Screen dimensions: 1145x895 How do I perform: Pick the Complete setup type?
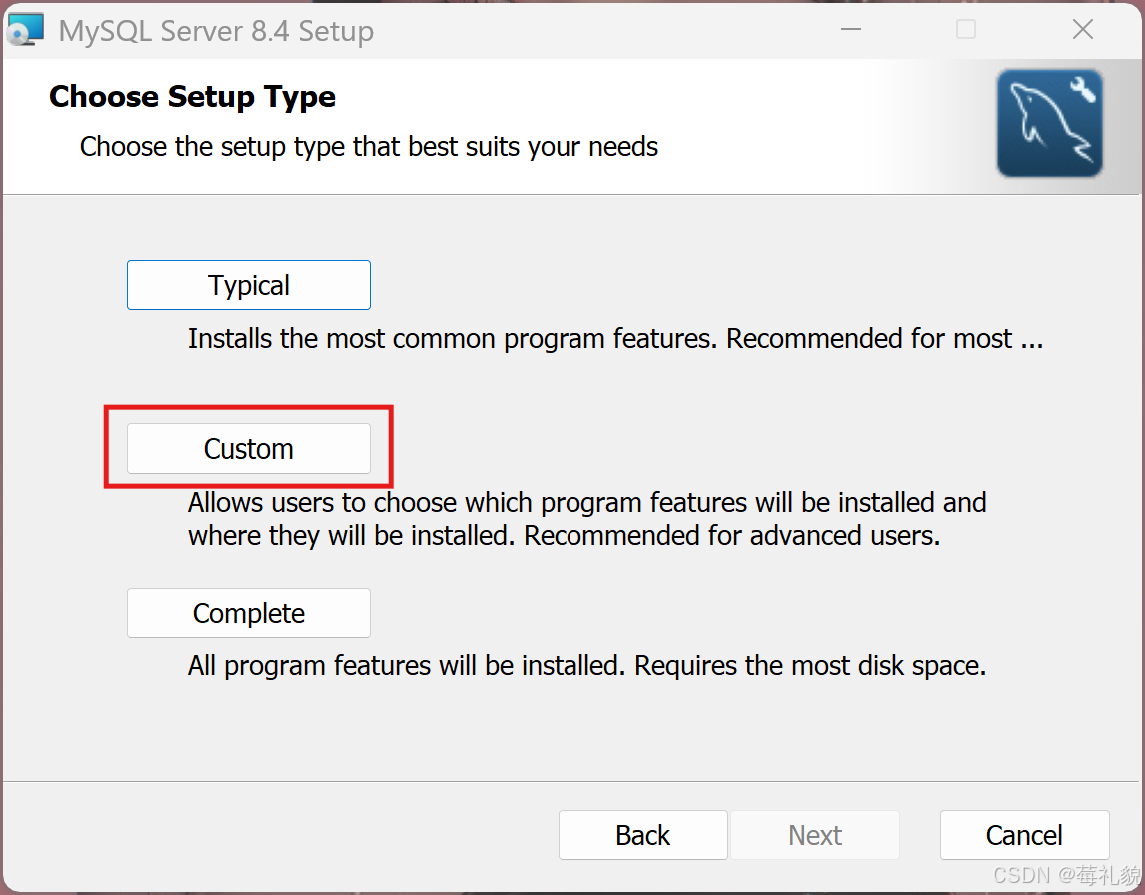248,613
